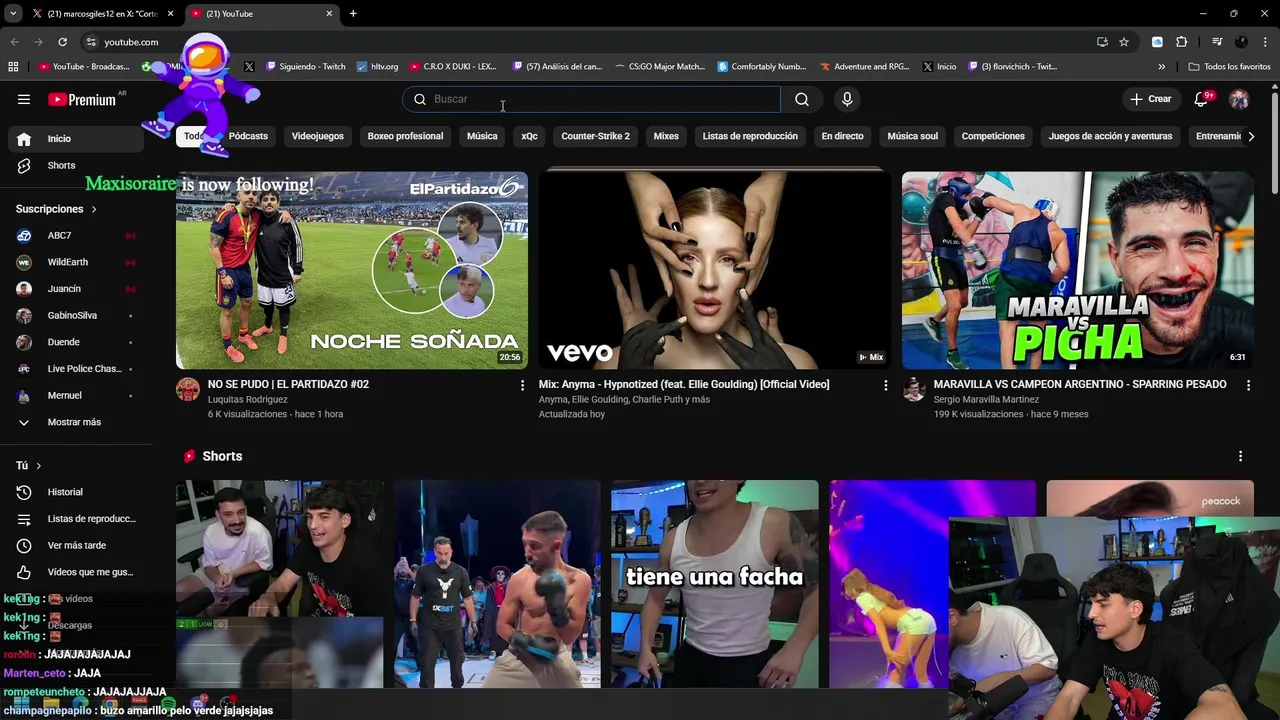Expand the Tú section chevron
The width and height of the screenshot is (1280, 720).
39,465
